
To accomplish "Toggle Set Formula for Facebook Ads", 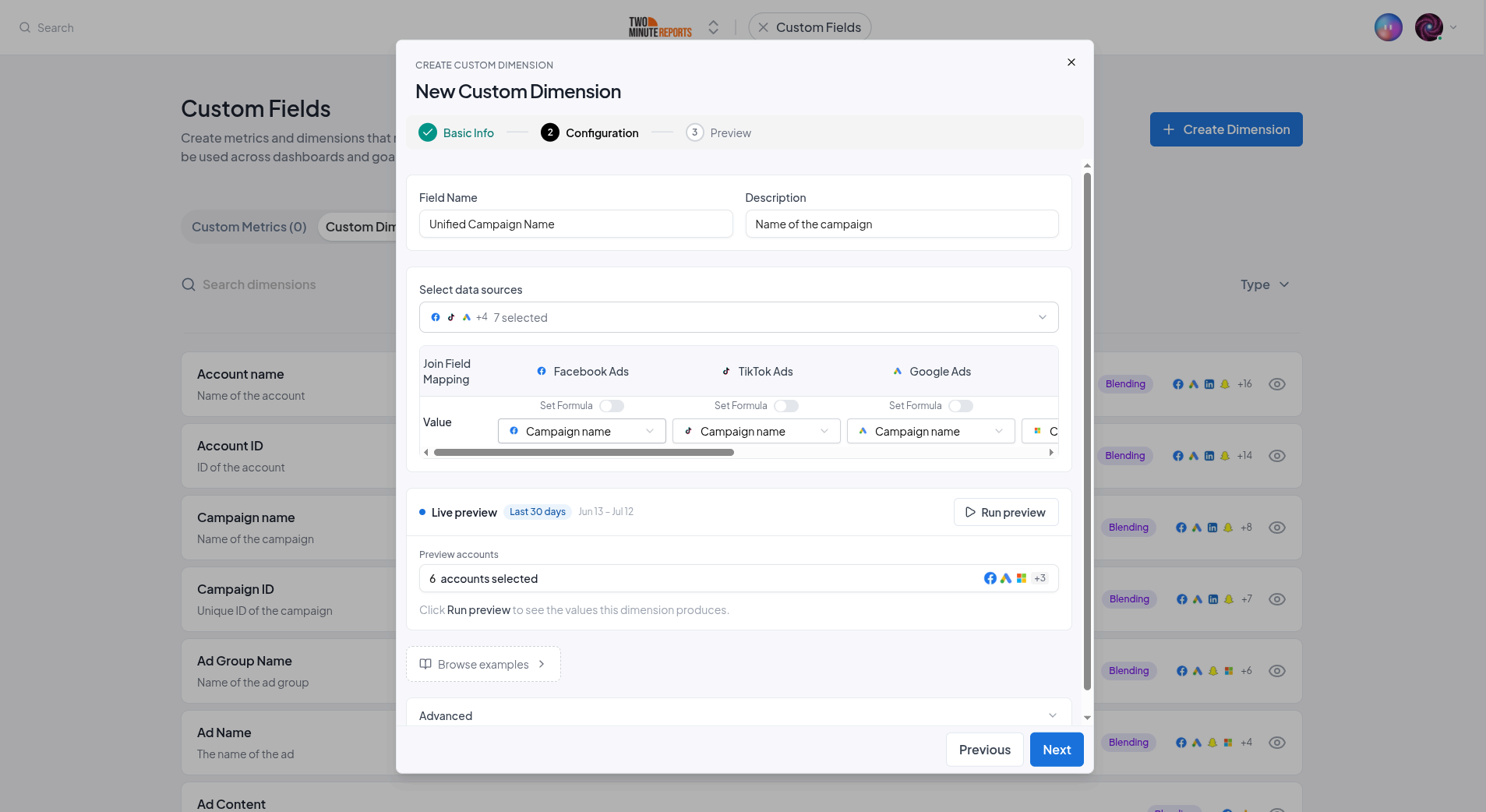I will click(612, 406).
